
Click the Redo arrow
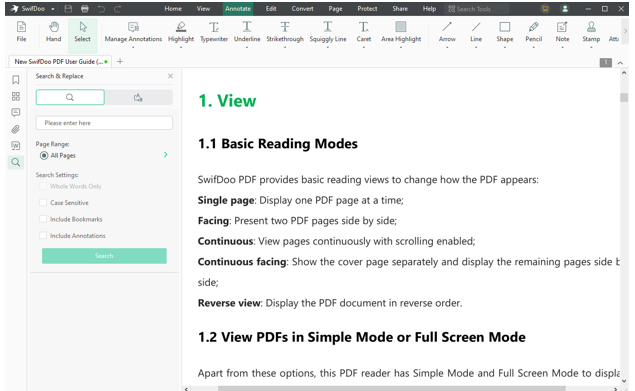(117, 9)
